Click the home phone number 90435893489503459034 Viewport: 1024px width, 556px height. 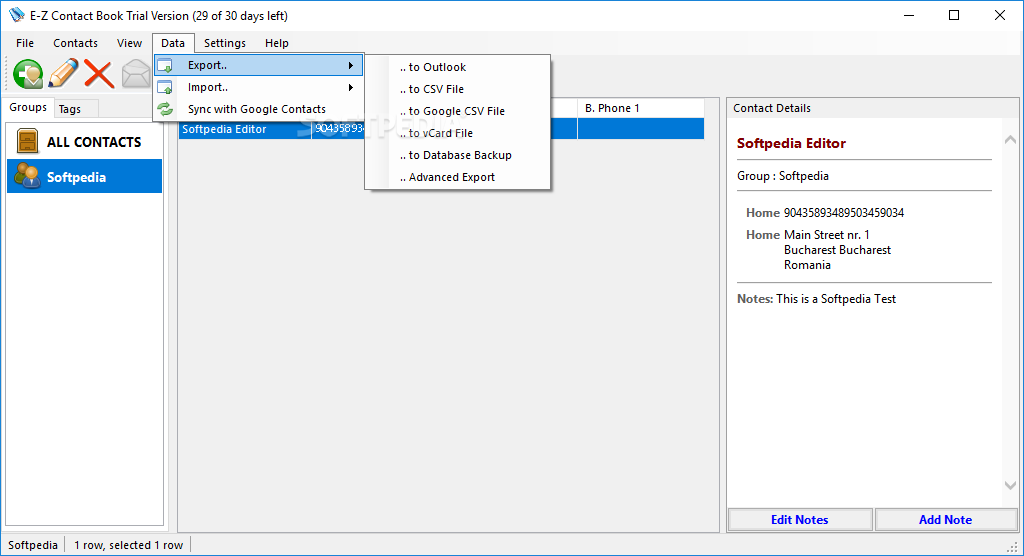(844, 213)
